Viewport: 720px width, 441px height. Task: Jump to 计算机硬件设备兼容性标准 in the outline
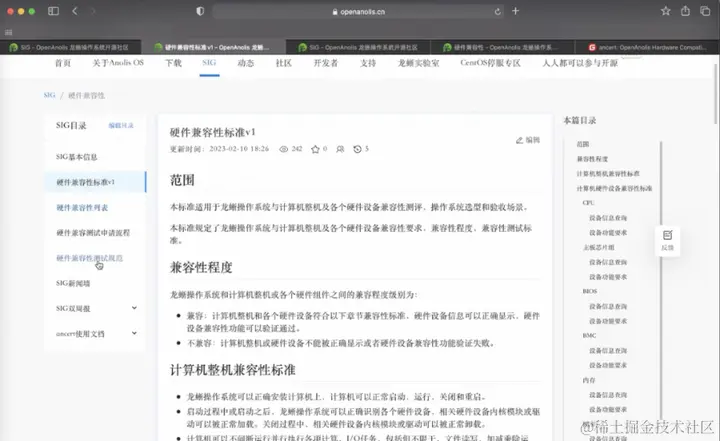614,188
